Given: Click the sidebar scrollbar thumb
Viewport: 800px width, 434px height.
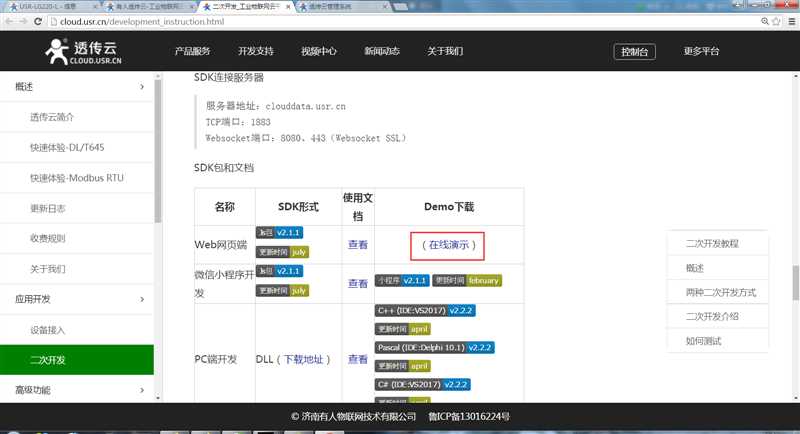Looking at the screenshot, I should 158,150.
